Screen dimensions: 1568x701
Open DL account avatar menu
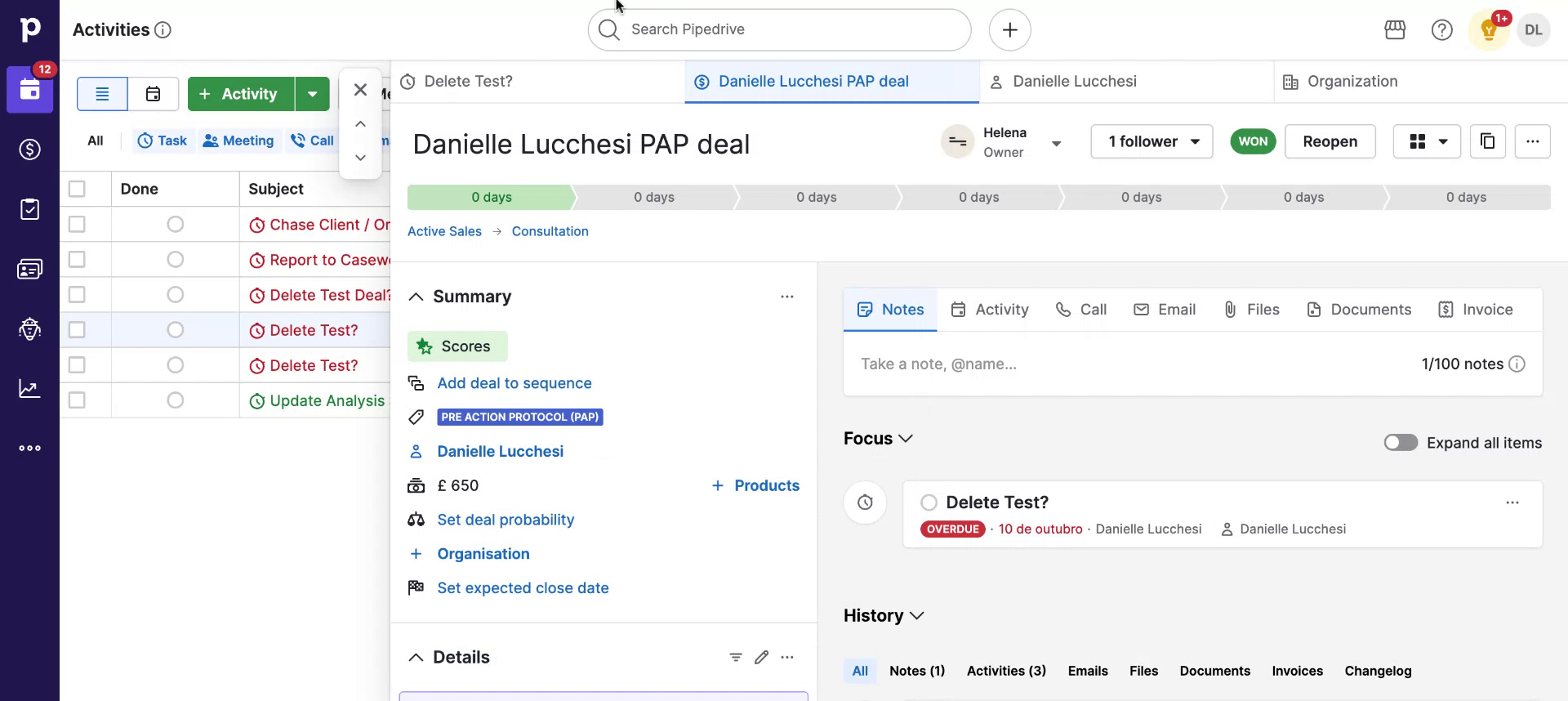pos(1534,30)
